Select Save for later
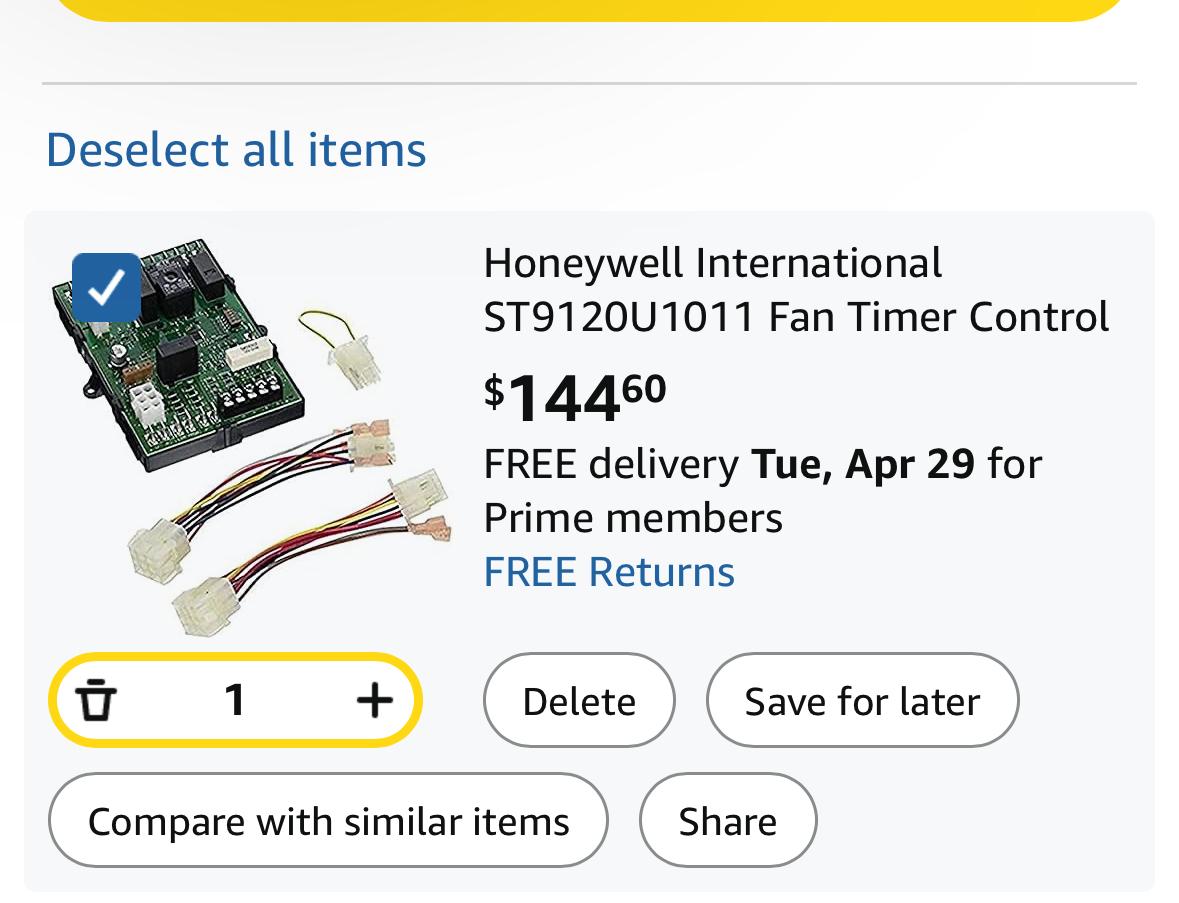Image resolution: width=1179 pixels, height=903 pixels. coord(862,700)
